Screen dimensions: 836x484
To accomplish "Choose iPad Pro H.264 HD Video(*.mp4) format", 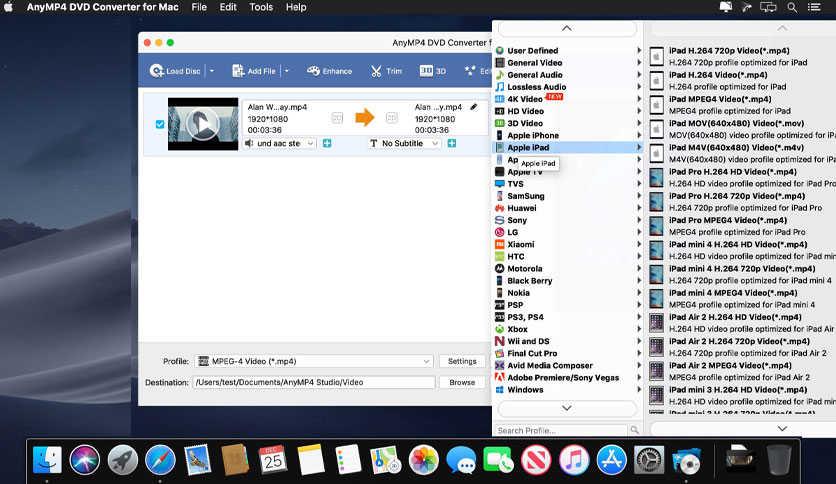I will (x=742, y=178).
